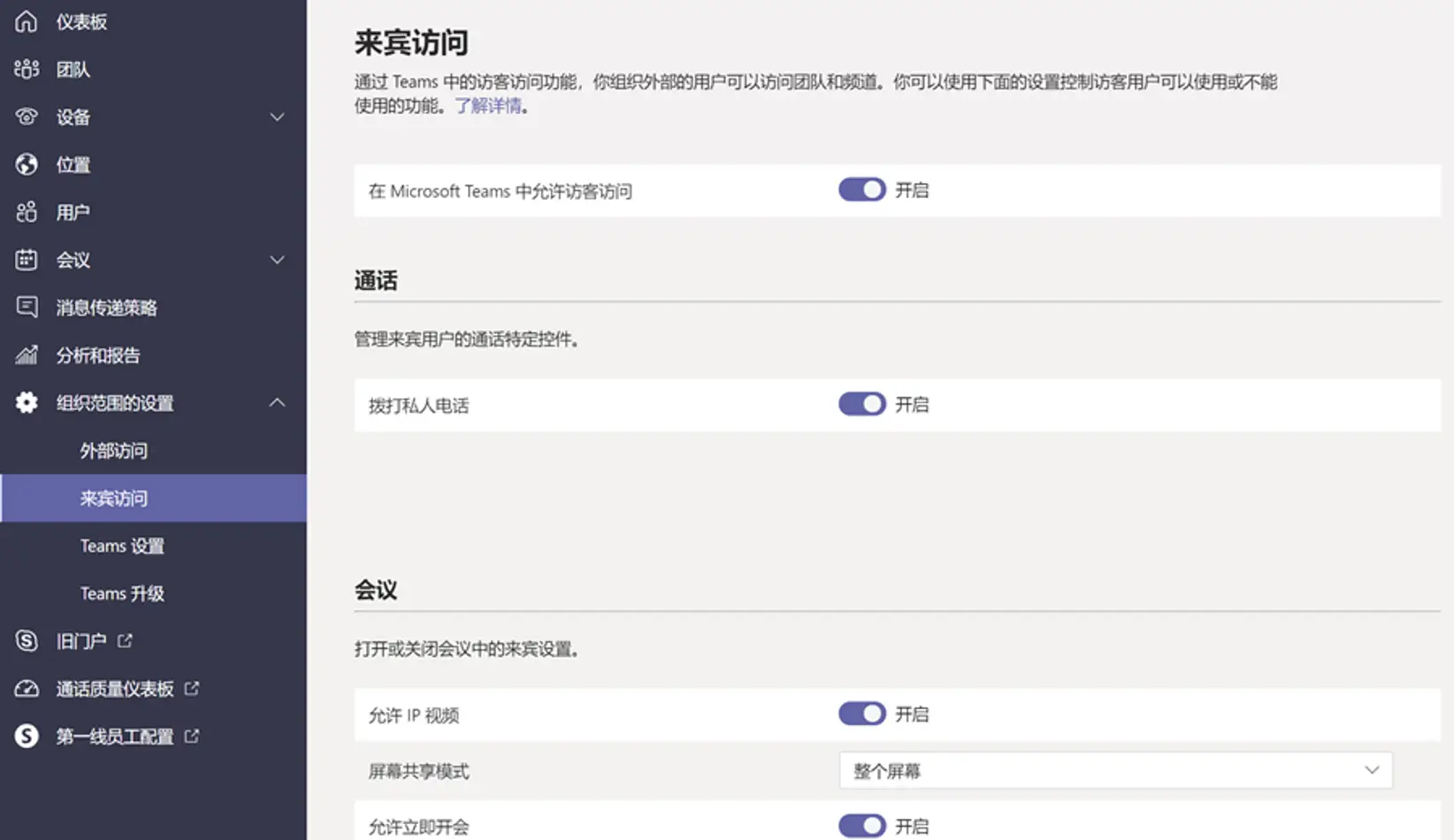Turn off 拨打私人电话 toggle
Screen dimensions: 1454x840
coord(861,404)
